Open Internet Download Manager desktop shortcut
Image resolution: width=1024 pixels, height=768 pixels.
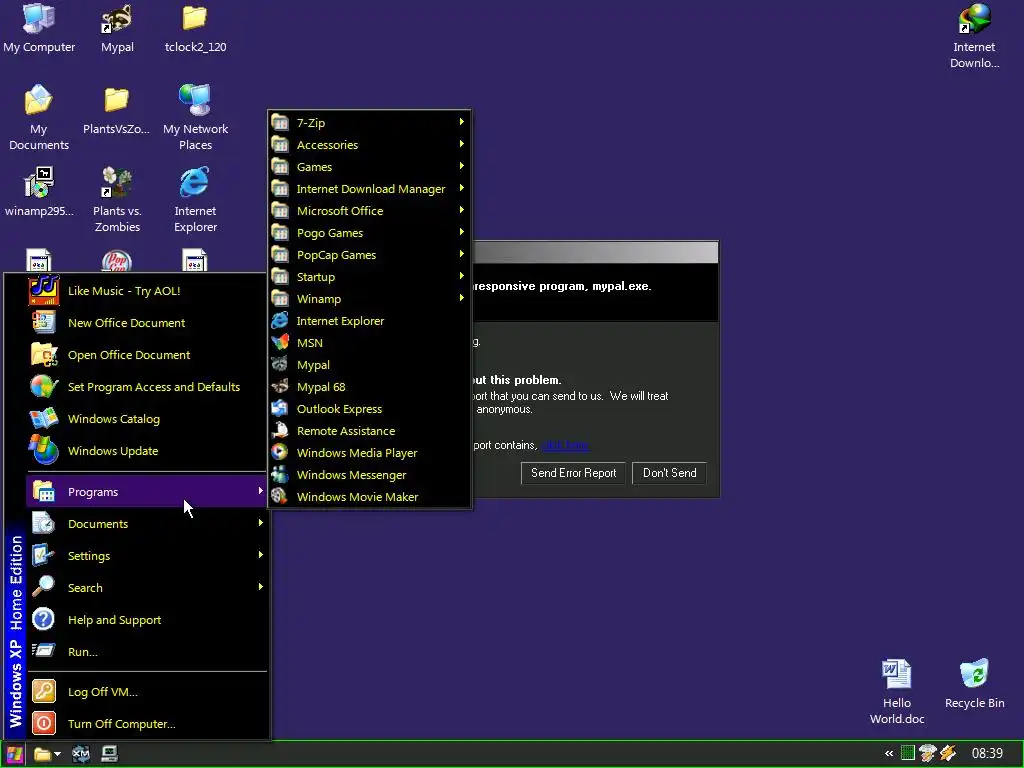(974, 36)
